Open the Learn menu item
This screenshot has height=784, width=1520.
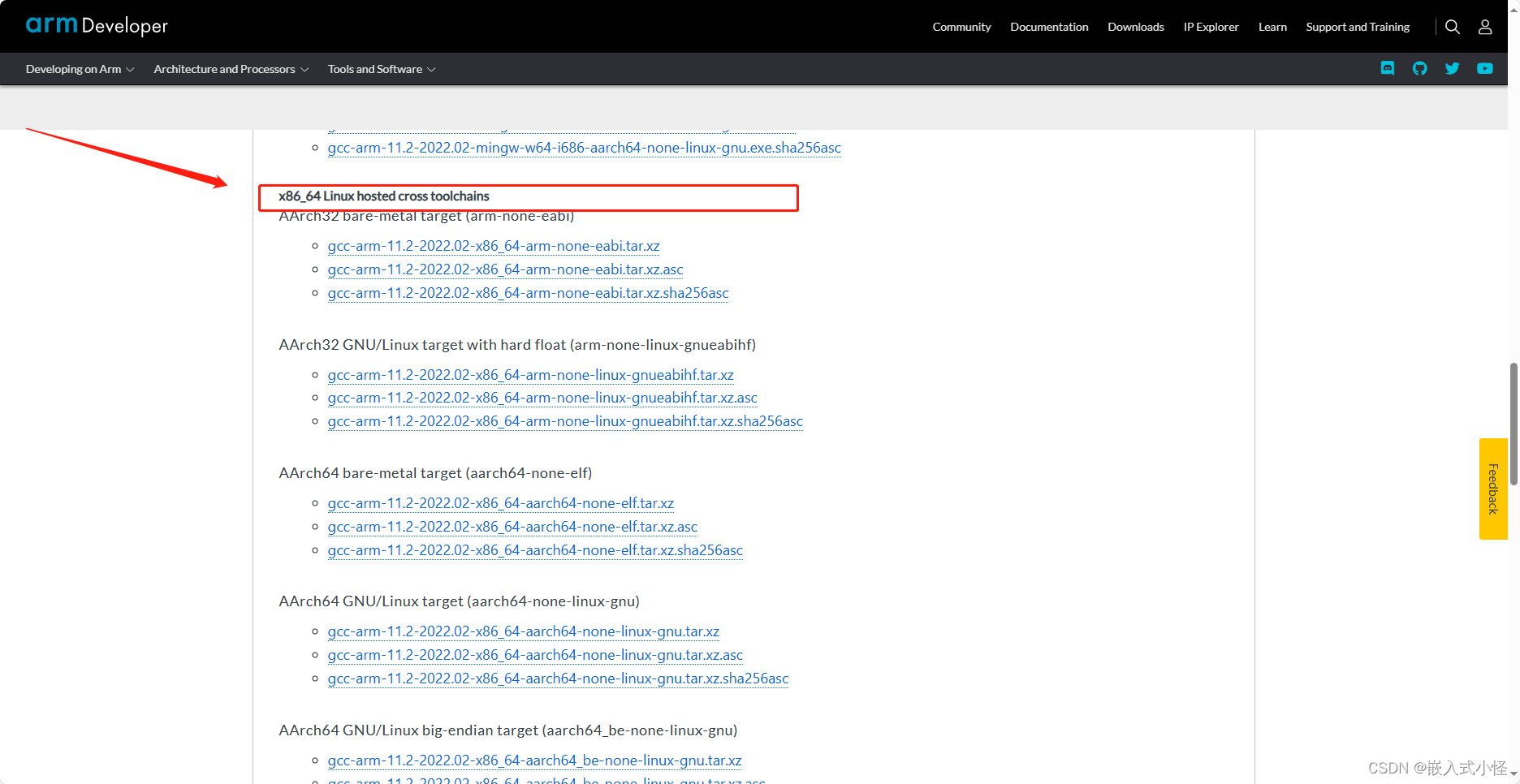point(1272,27)
